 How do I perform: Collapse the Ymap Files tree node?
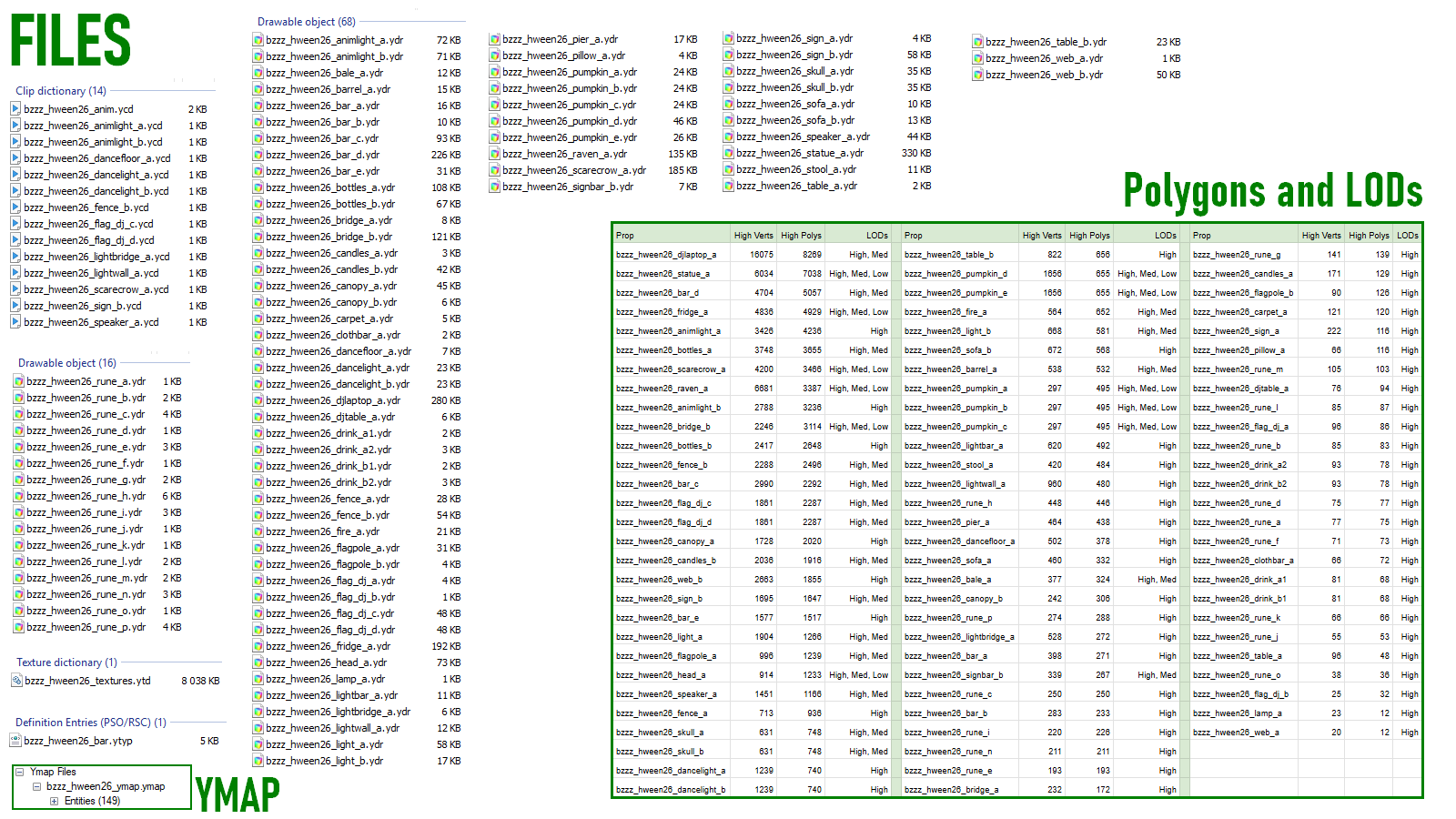coord(19,772)
